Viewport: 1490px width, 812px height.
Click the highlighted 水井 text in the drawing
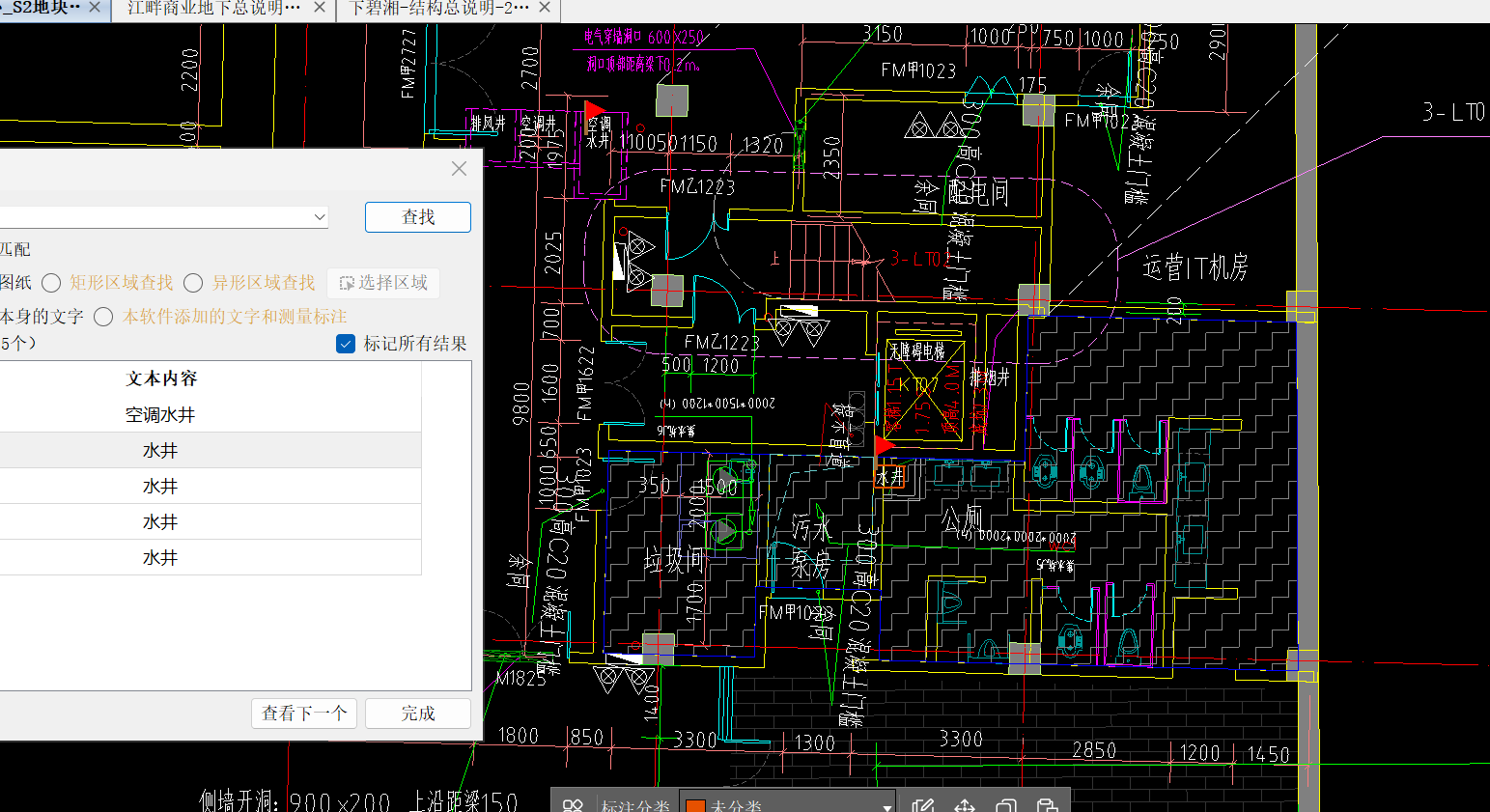(890, 477)
